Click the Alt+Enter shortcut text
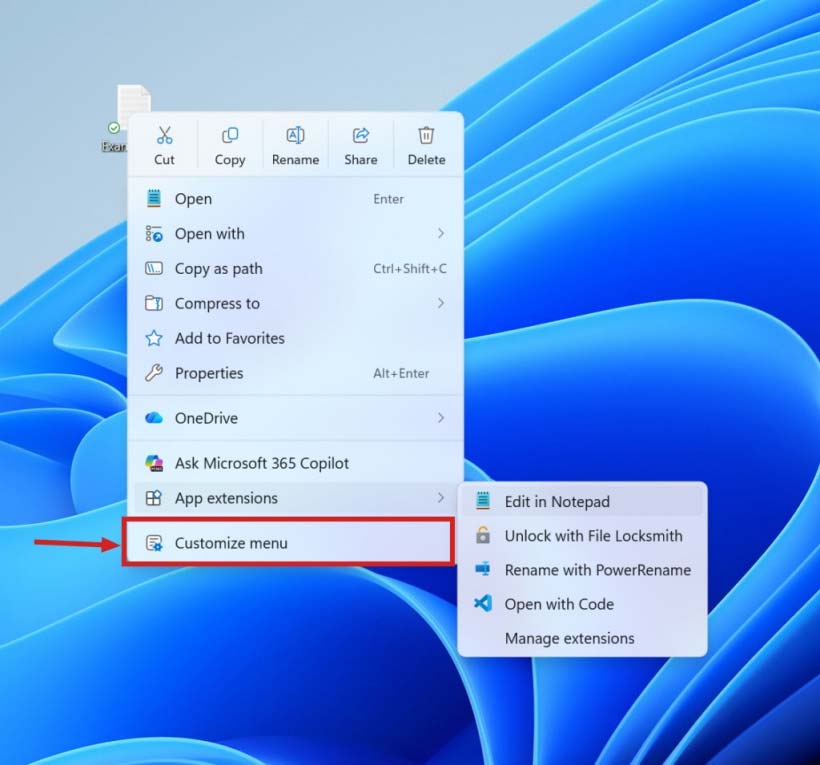 coord(401,373)
